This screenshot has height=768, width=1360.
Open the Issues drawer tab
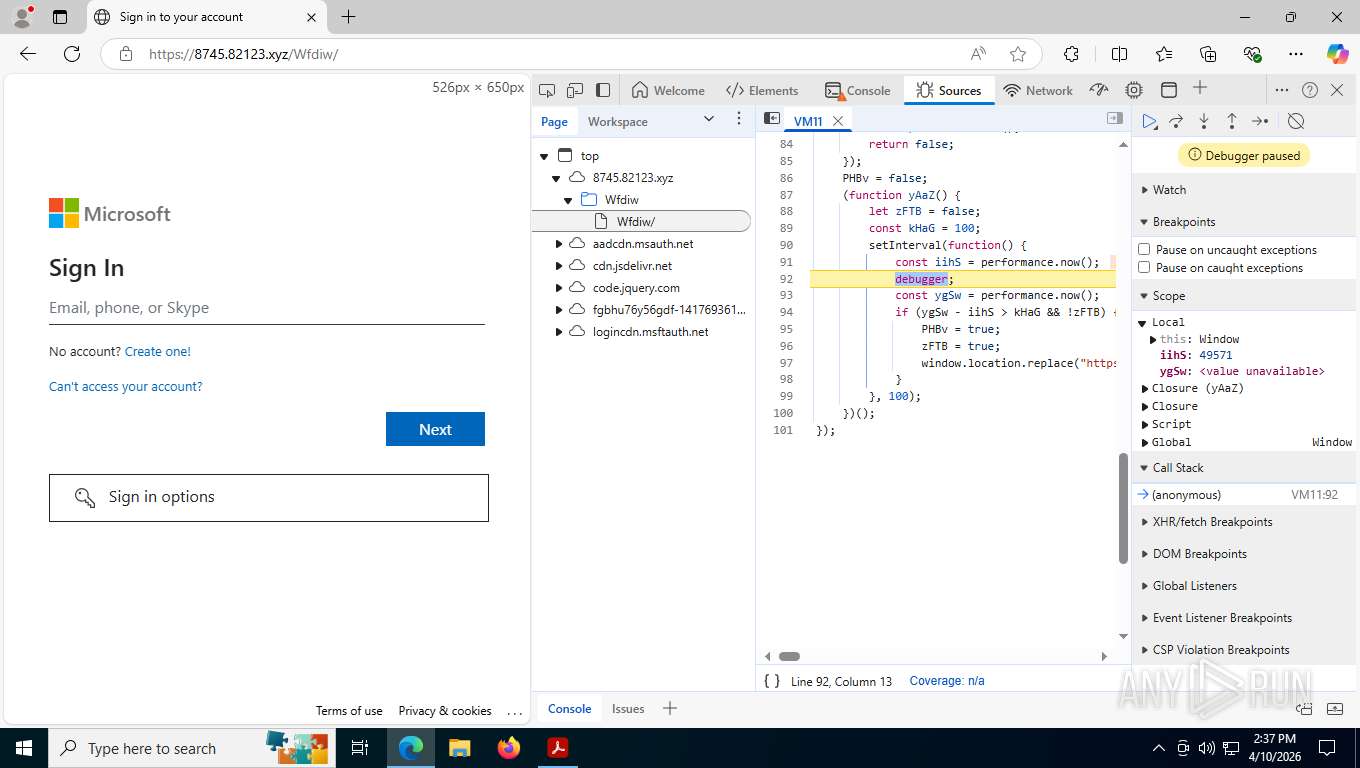click(x=628, y=709)
